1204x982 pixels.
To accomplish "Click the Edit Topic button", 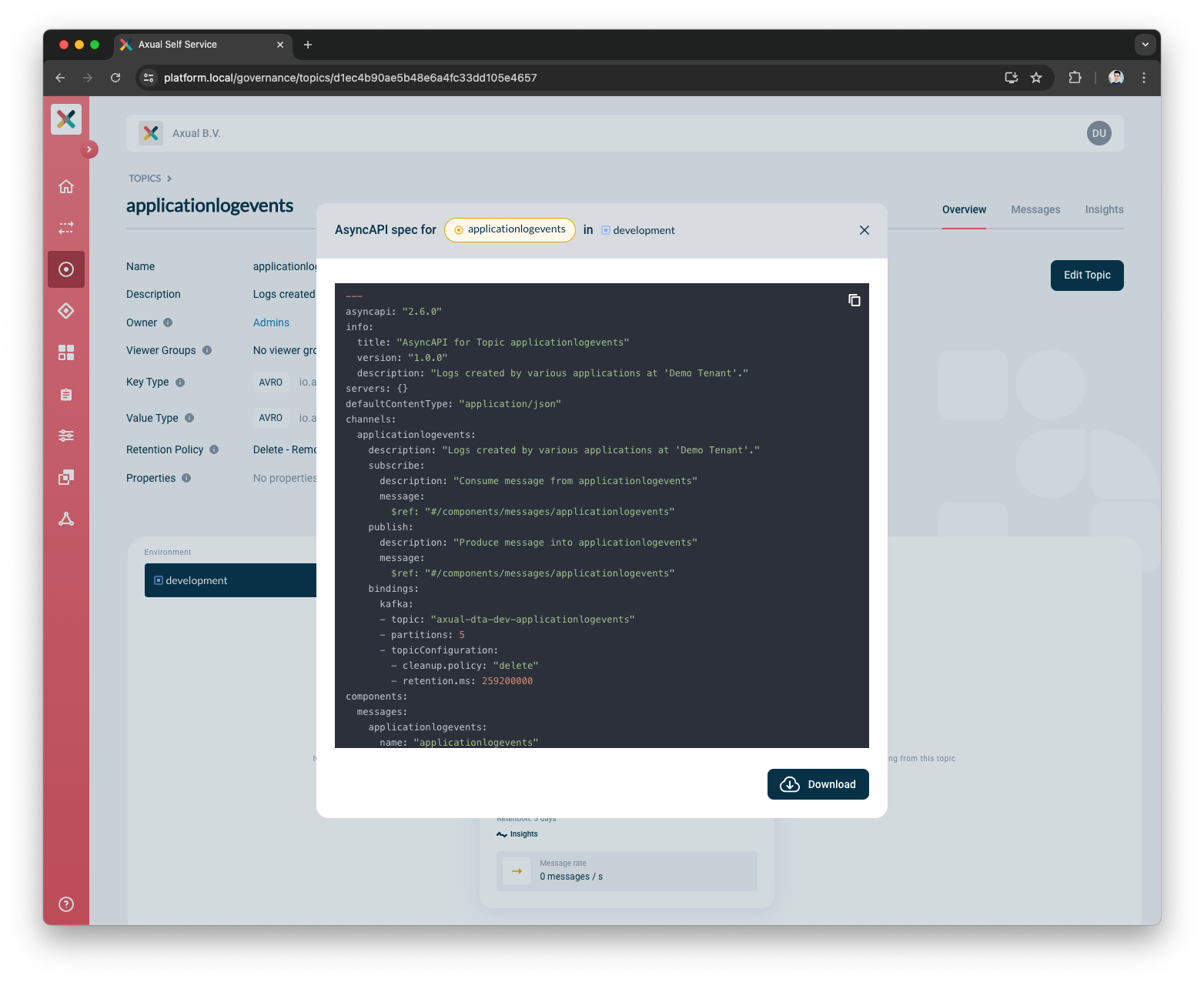I will pyautogui.click(x=1087, y=276).
